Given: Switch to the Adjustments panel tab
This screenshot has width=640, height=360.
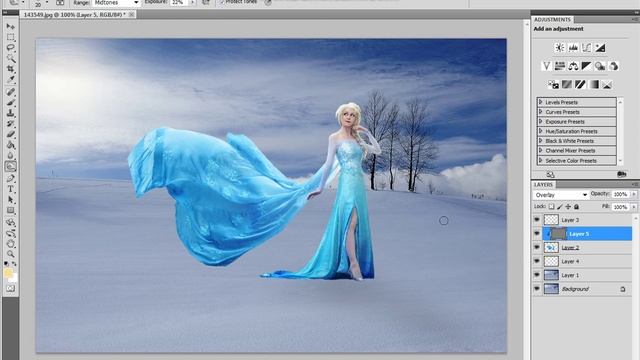Looking at the screenshot, I should point(552,20).
